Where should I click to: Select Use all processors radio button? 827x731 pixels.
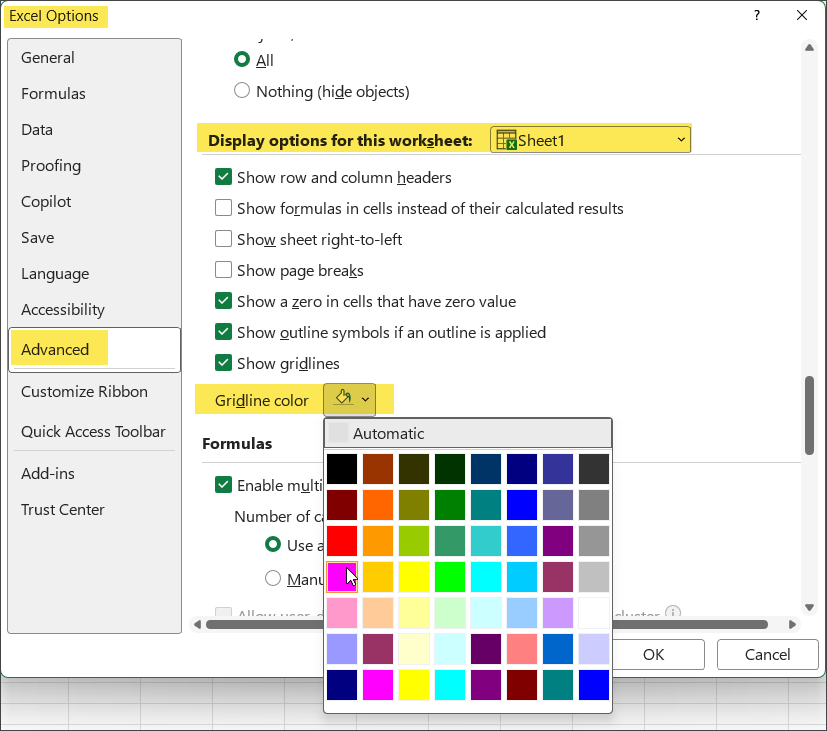point(273,544)
